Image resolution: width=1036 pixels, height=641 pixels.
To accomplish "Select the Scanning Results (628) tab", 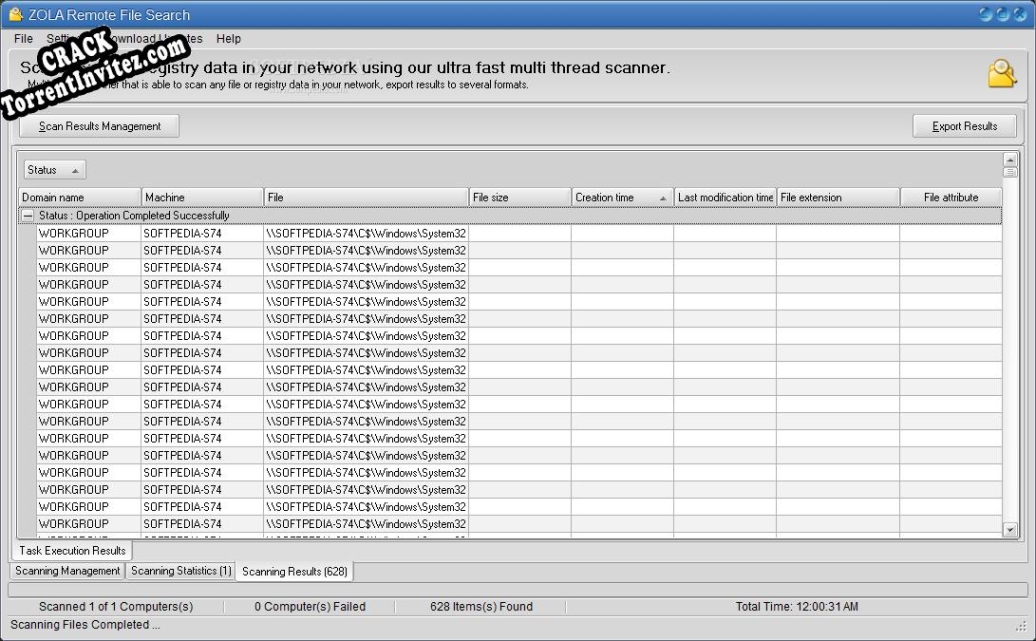I will [294, 571].
